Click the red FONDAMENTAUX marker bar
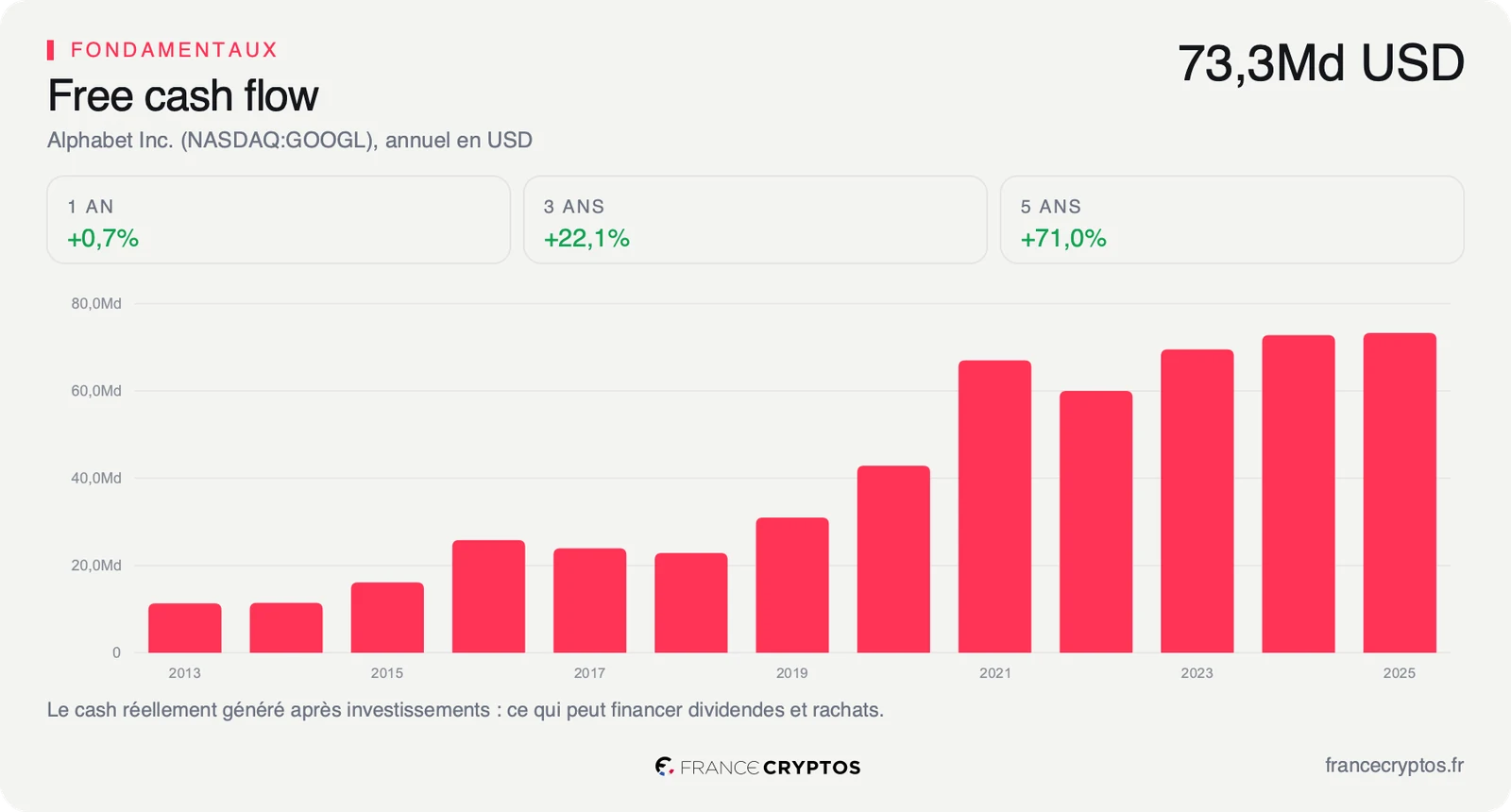This screenshot has height=812, width=1511. tap(50, 50)
